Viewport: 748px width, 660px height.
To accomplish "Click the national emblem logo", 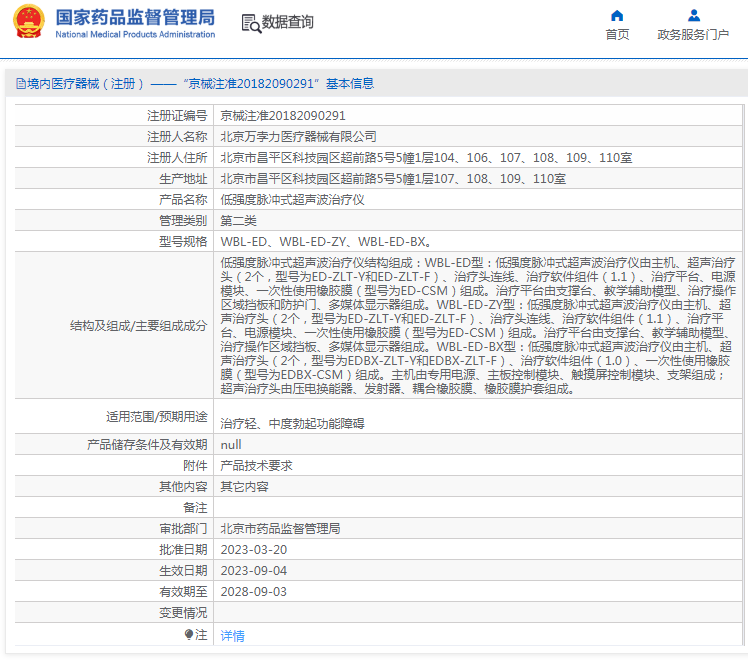I will point(29,21).
